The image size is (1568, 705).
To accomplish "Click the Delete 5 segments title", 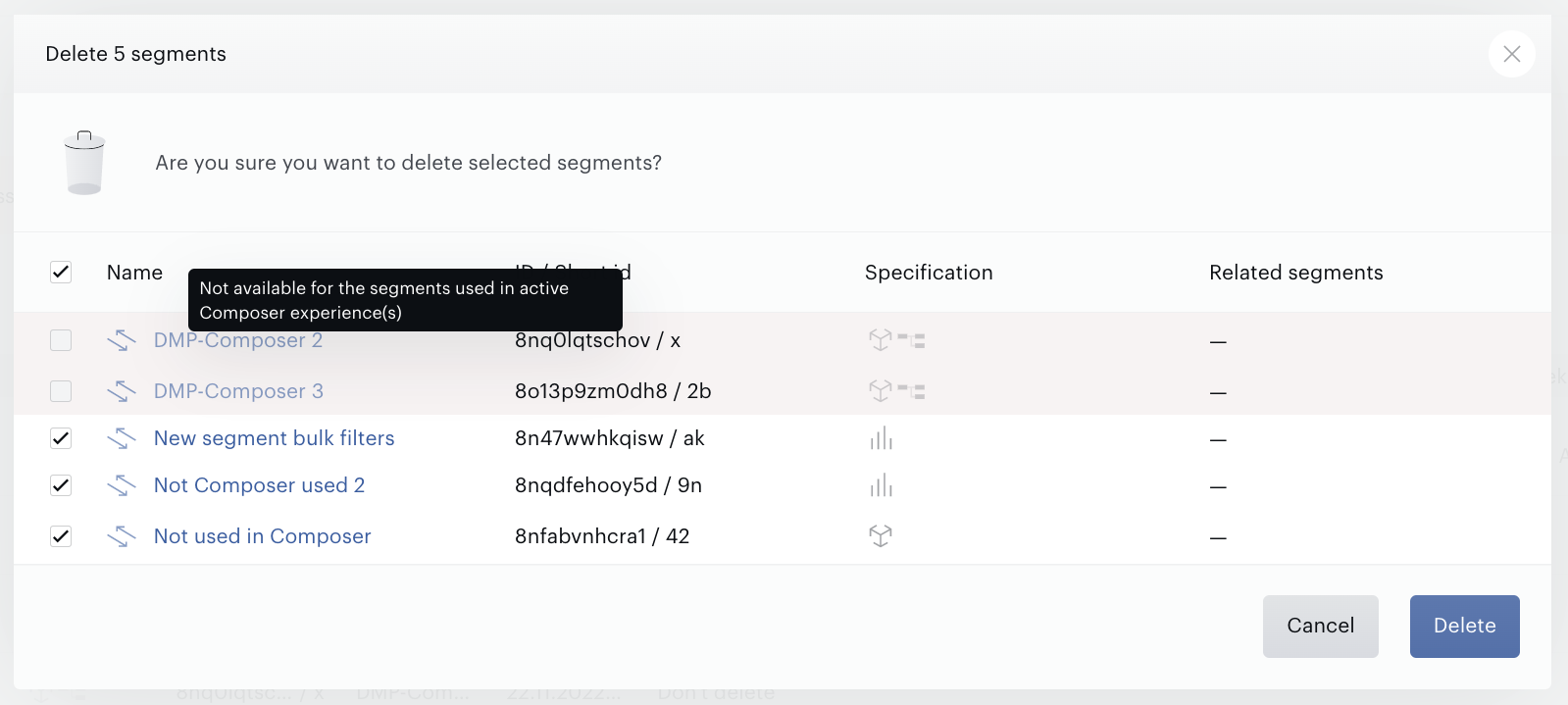I will click(135, 54).
